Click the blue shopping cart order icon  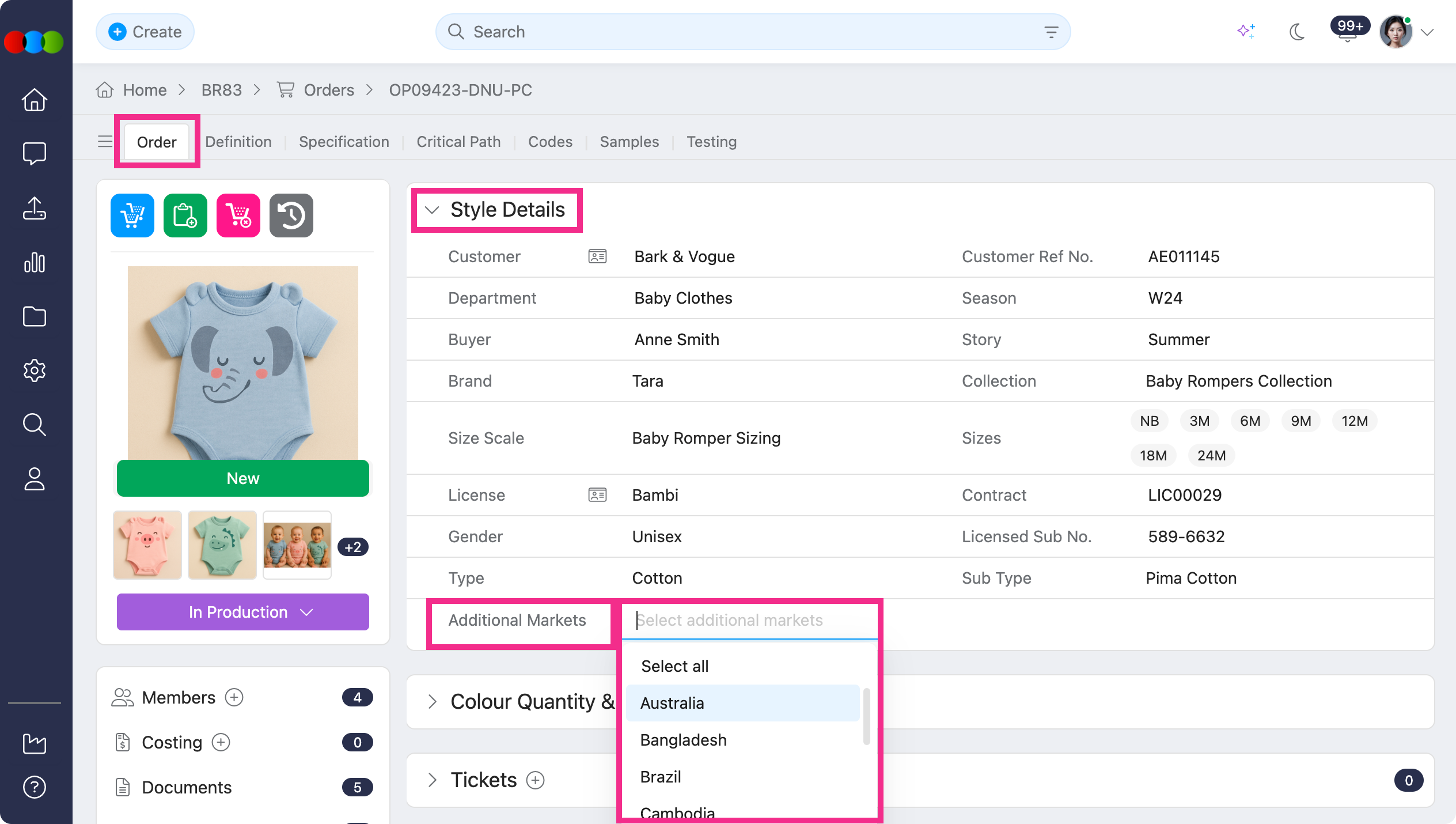point(132,216)
